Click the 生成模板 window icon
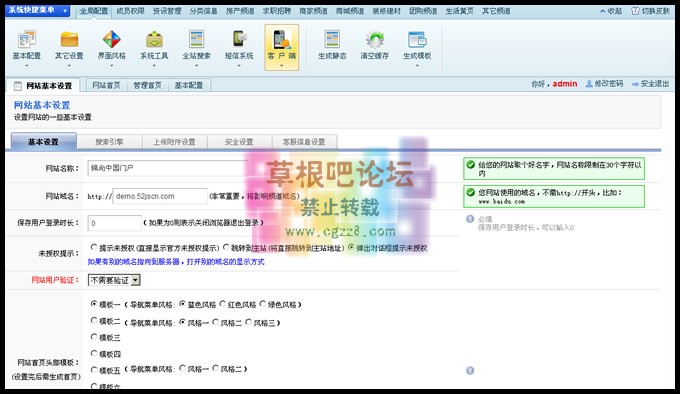This screenshot has width=680, height=394. point(417,39)
